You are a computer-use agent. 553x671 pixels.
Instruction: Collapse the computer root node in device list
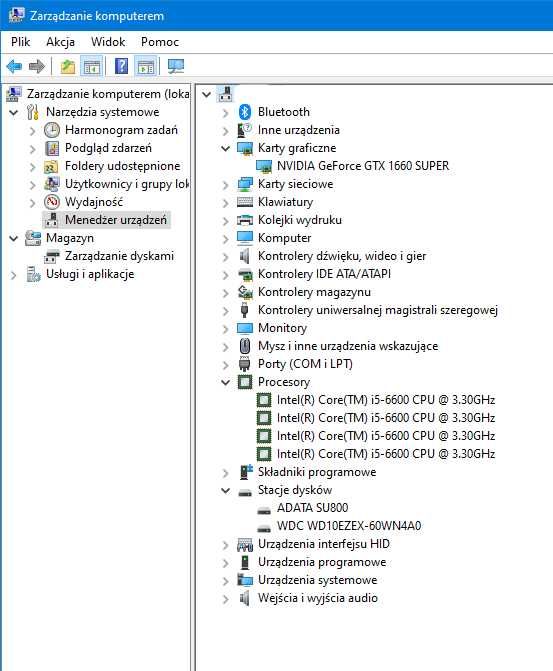pyautogui.click(x=207, y=94)
